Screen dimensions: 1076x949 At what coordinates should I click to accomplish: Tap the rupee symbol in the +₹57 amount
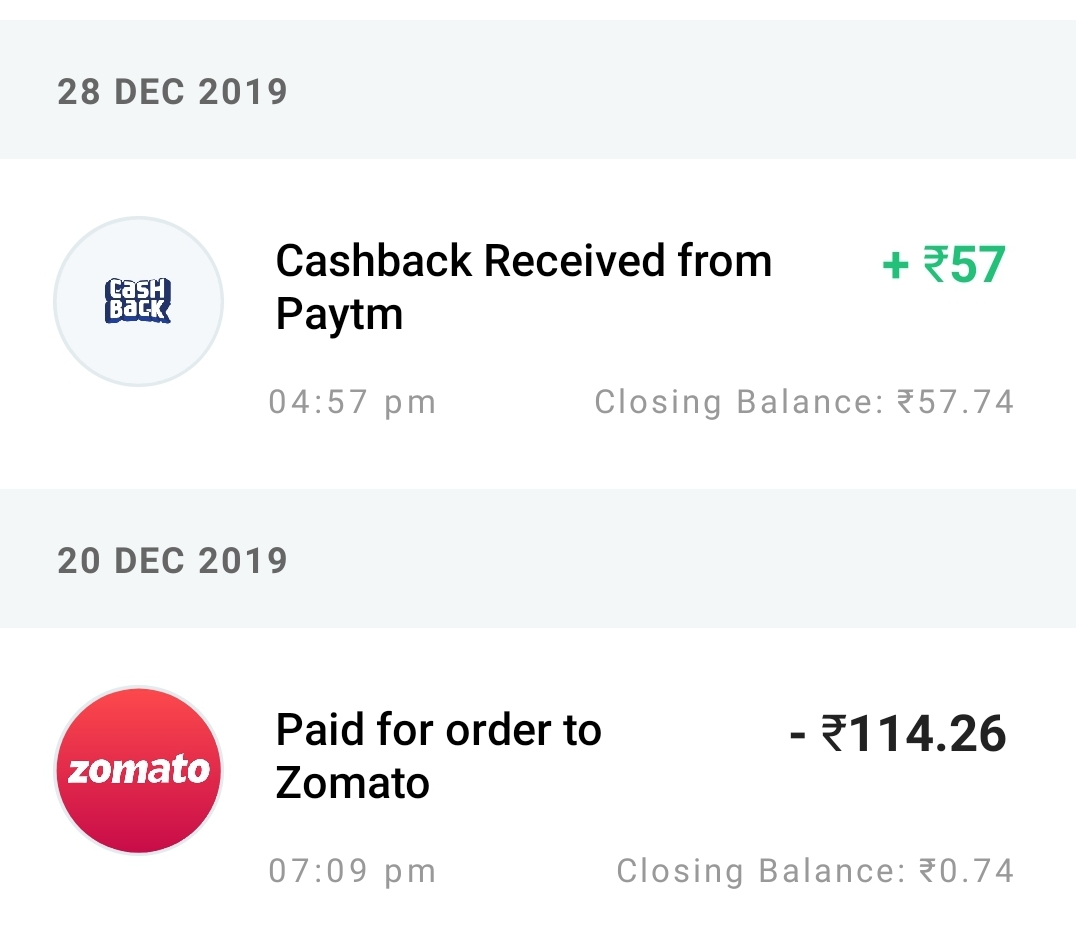[x=935, y=266]
